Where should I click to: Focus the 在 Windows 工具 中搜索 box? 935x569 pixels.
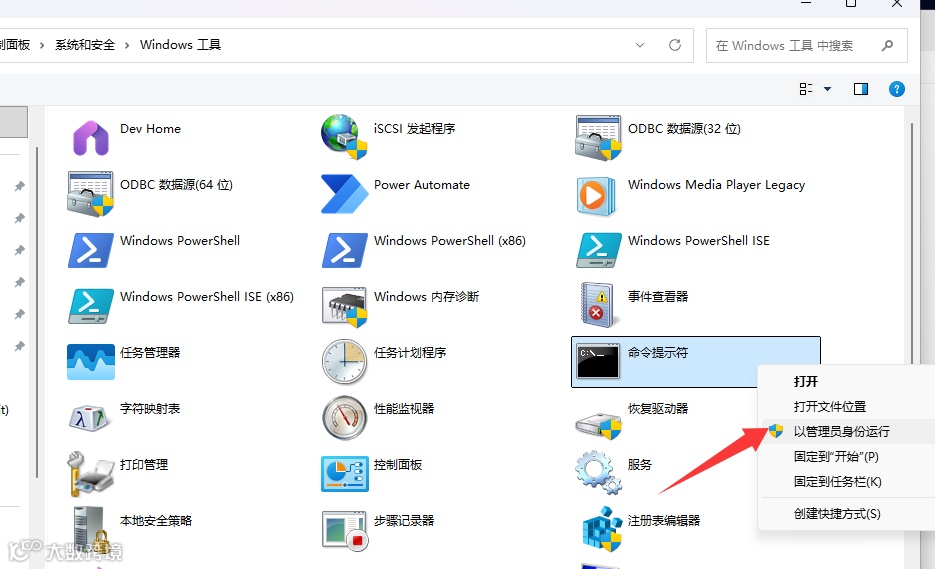coord(807,45)
